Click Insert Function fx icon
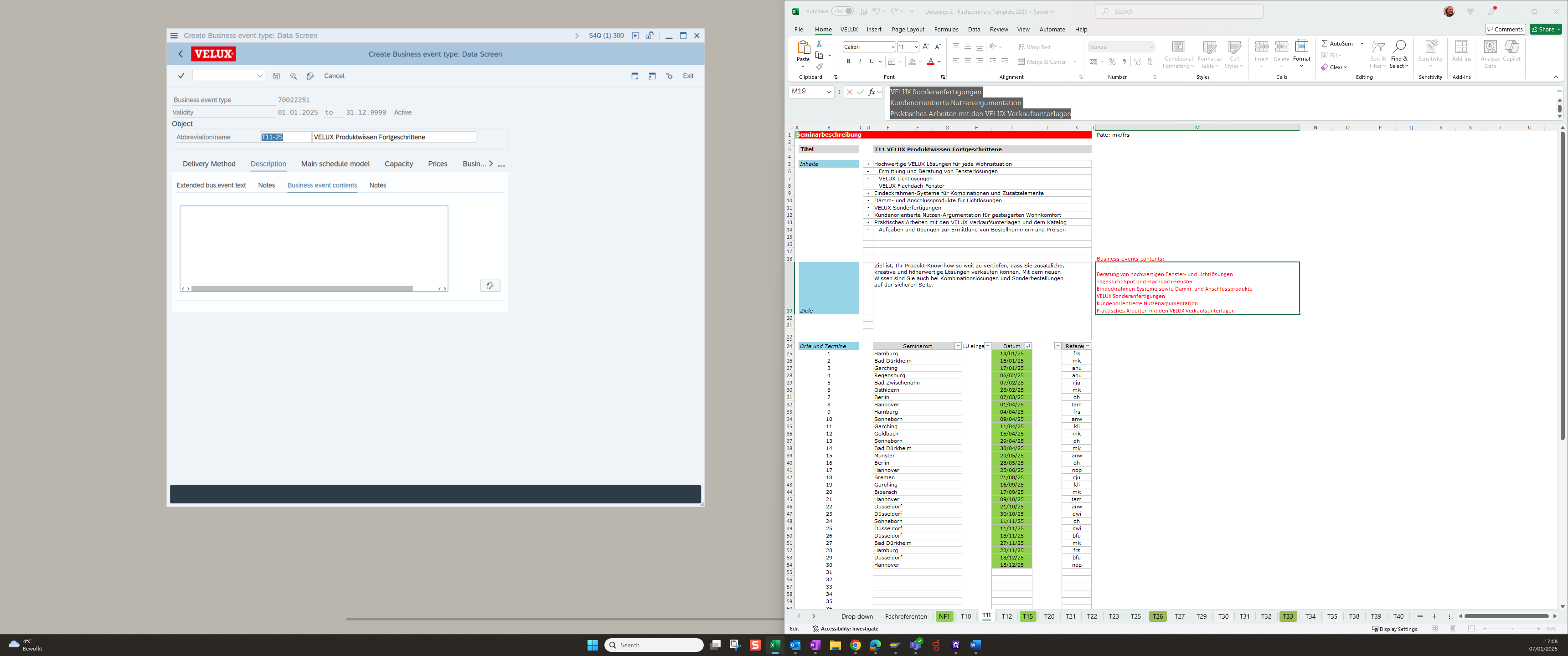The width and height of the screenshot is (1568, 656). point(872,92)
